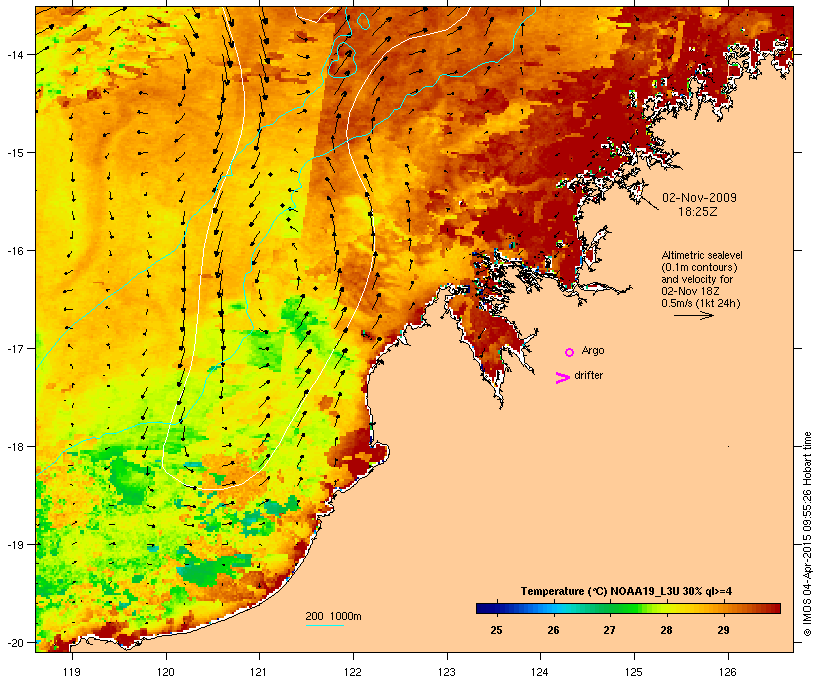Click the -14 latitude axis label
Screen dimensions: 820x680
[x=14, y=55]
